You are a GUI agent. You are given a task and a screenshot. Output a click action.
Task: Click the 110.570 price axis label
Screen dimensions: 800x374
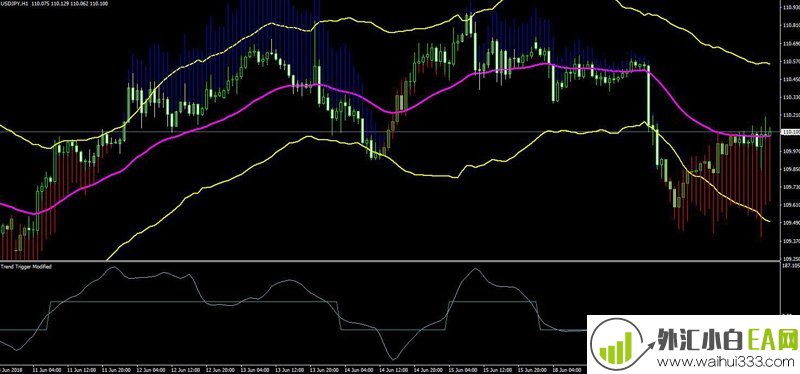coord(790,61)
